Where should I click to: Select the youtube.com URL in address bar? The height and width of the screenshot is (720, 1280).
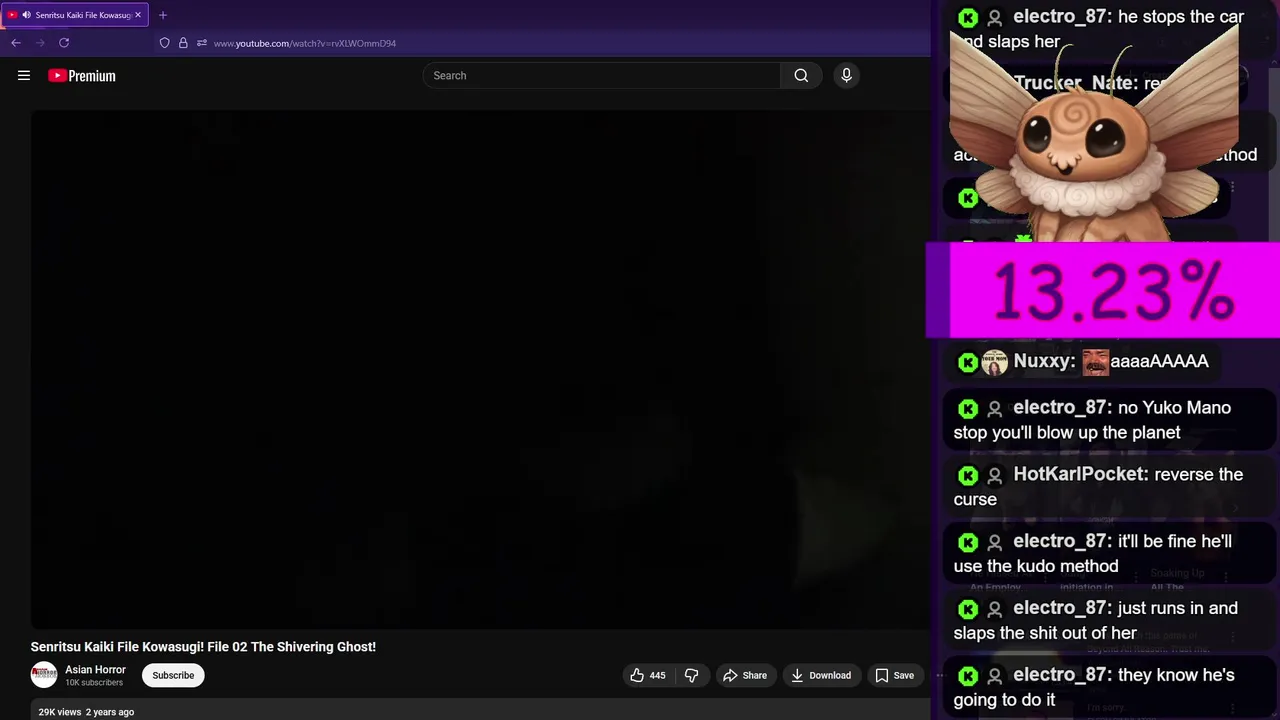(304, 43)
